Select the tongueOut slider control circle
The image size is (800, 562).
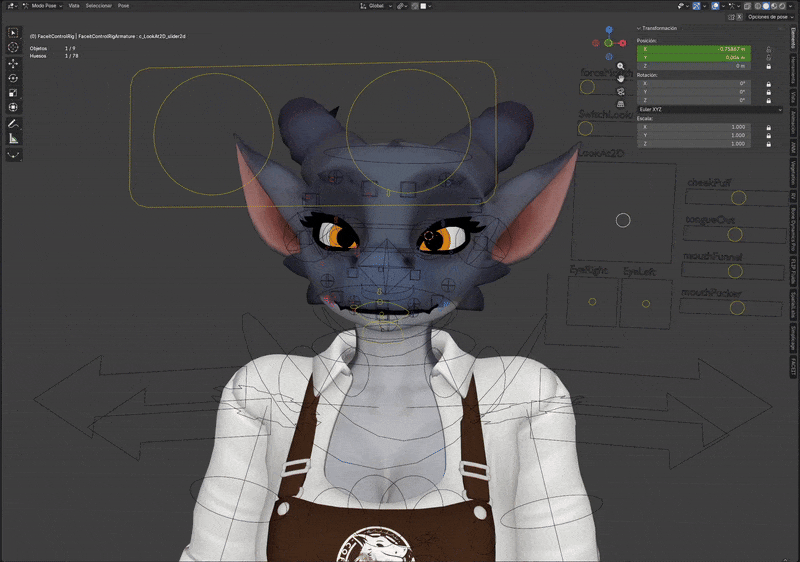(x=735, y=235)
